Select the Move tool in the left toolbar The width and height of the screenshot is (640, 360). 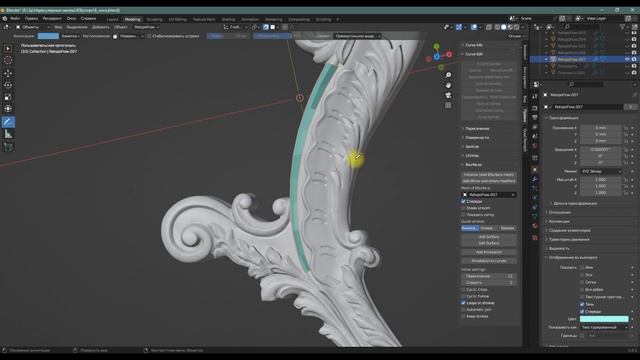[x=8, y=73]
